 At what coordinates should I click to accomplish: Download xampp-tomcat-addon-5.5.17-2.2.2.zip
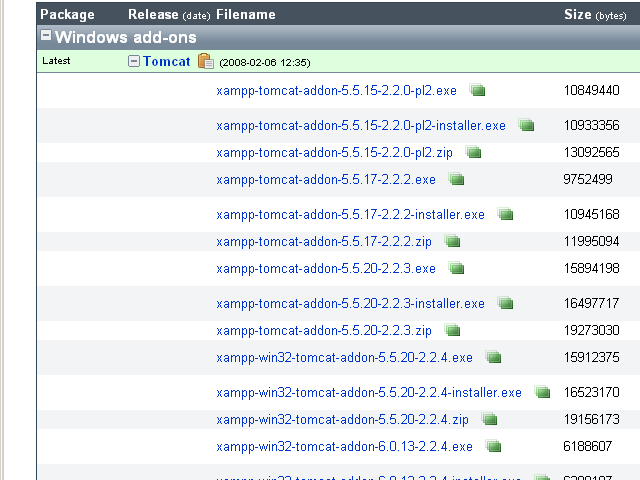click(324, 242)
